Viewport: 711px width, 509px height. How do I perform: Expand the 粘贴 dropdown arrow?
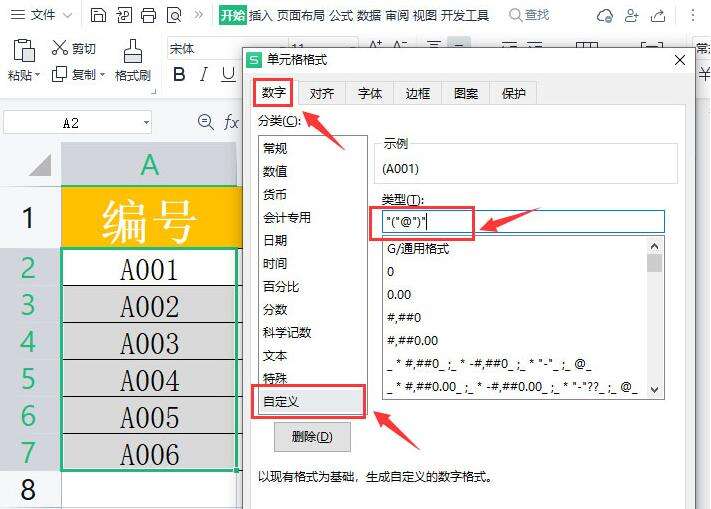coord(37,75)
